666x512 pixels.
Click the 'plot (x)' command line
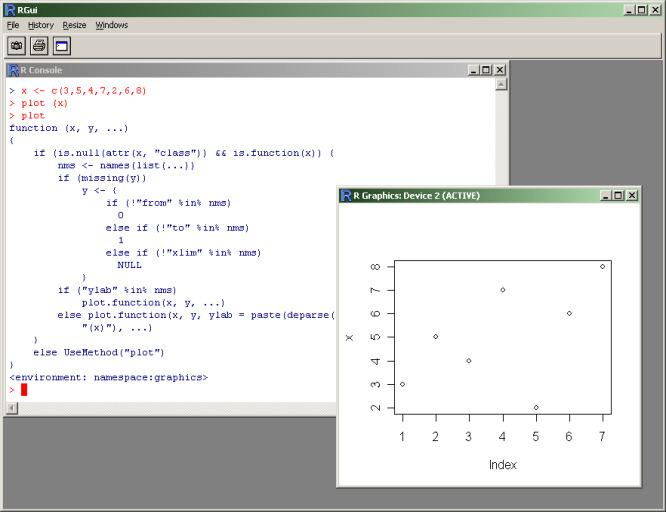coord(44,103)
